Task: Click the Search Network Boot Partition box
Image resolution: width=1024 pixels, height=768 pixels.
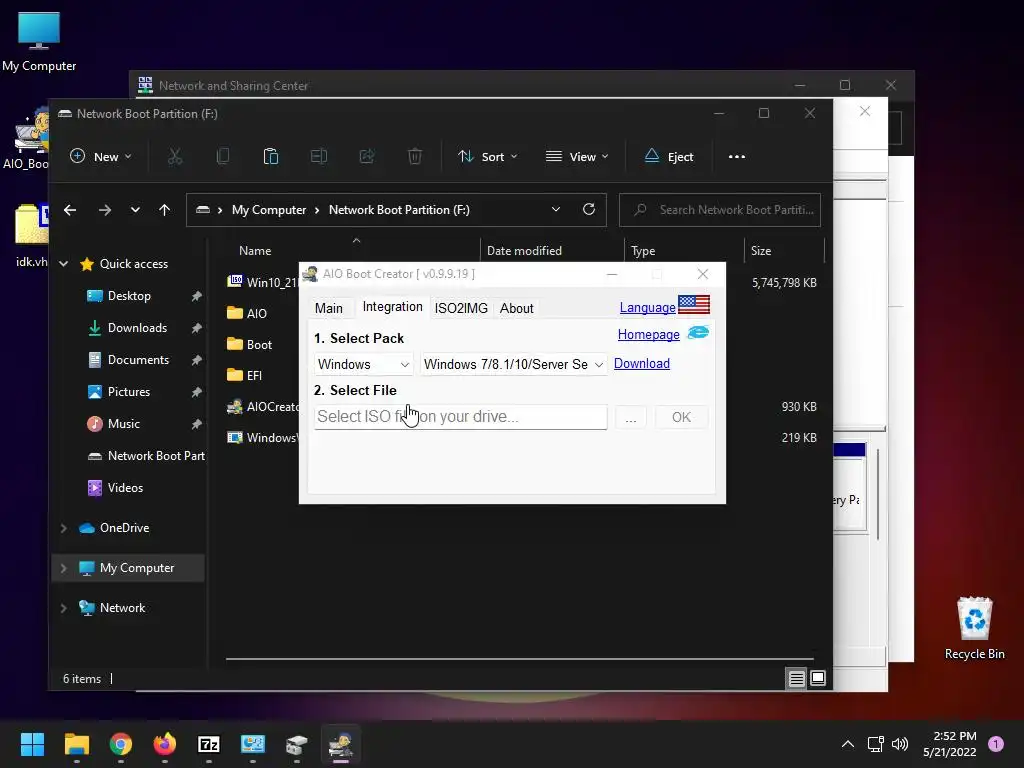Action: coord(720,210)
